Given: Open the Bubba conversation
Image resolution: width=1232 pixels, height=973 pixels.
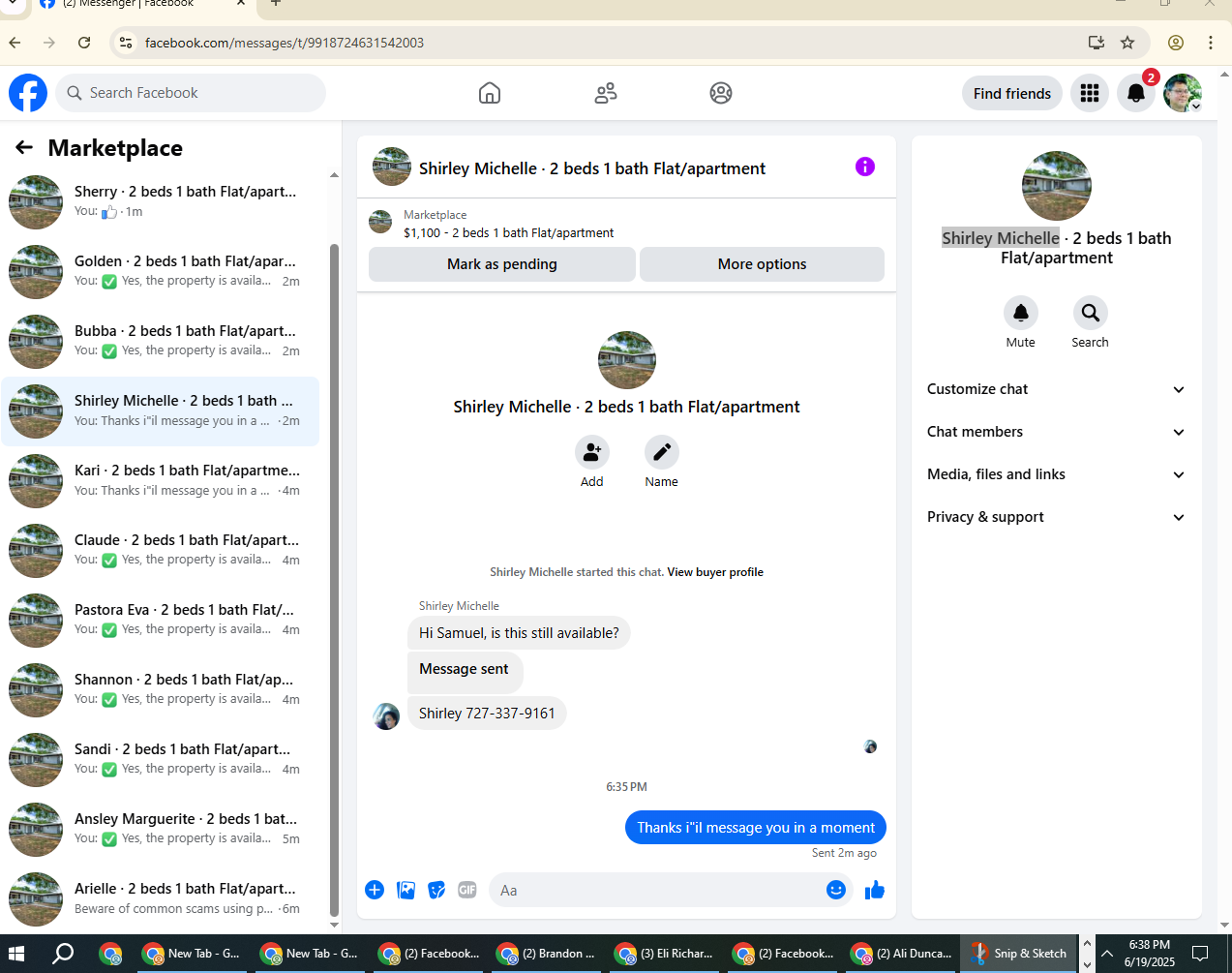Looking at the screenshot, I should click(161, 341).
